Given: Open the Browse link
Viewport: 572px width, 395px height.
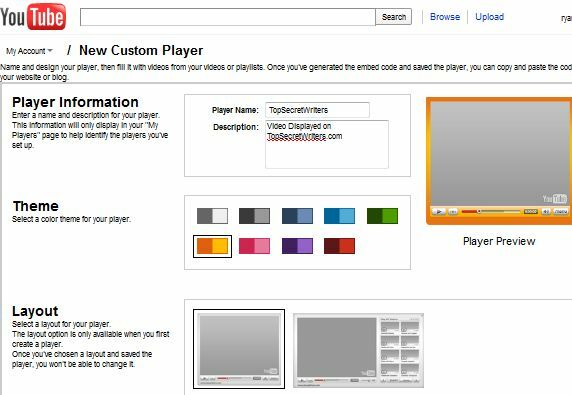Looking at the screenshot, I should coord(445,17).
